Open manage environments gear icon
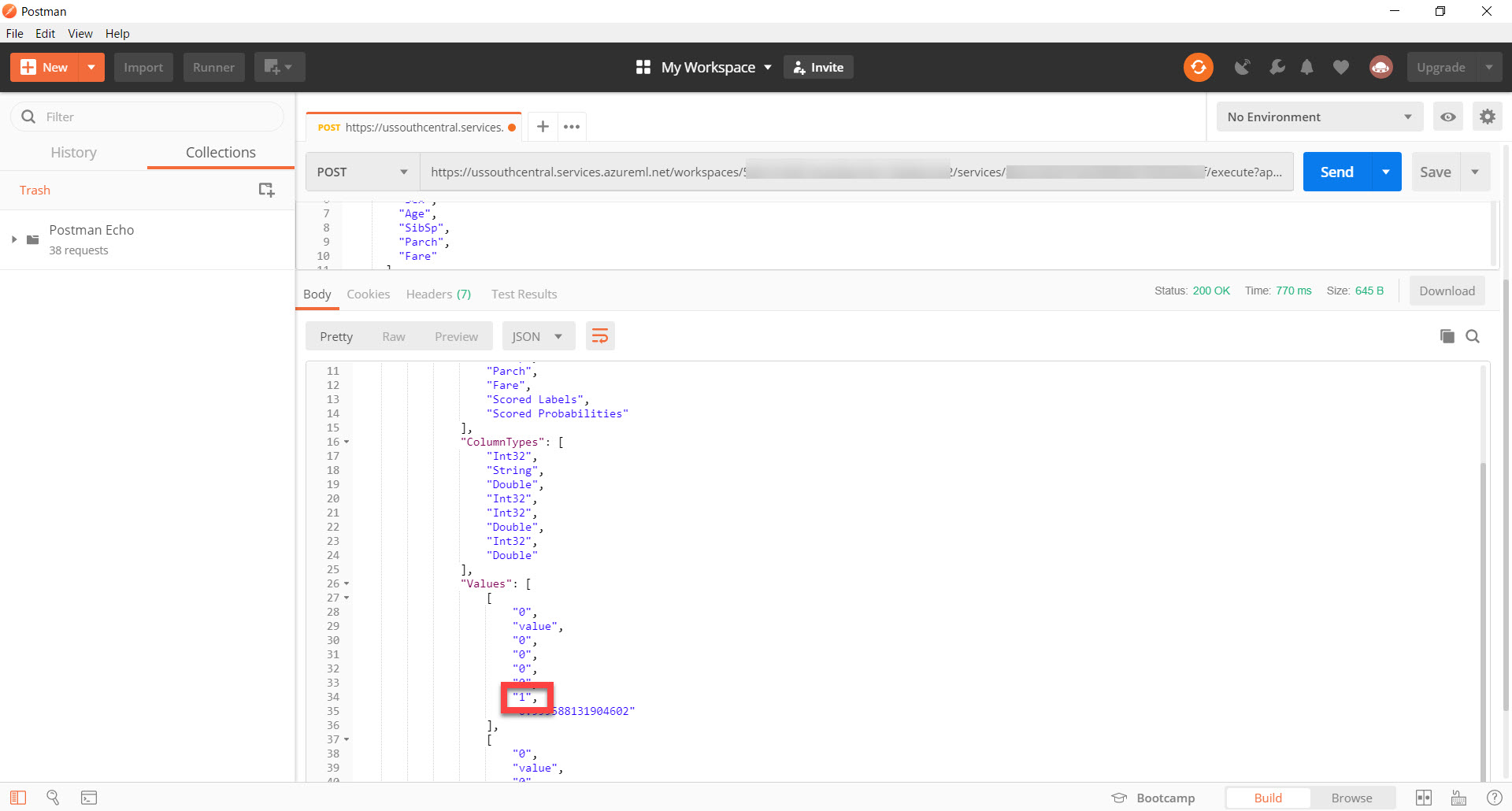The image size is (1512, 811). point(1487,117)
